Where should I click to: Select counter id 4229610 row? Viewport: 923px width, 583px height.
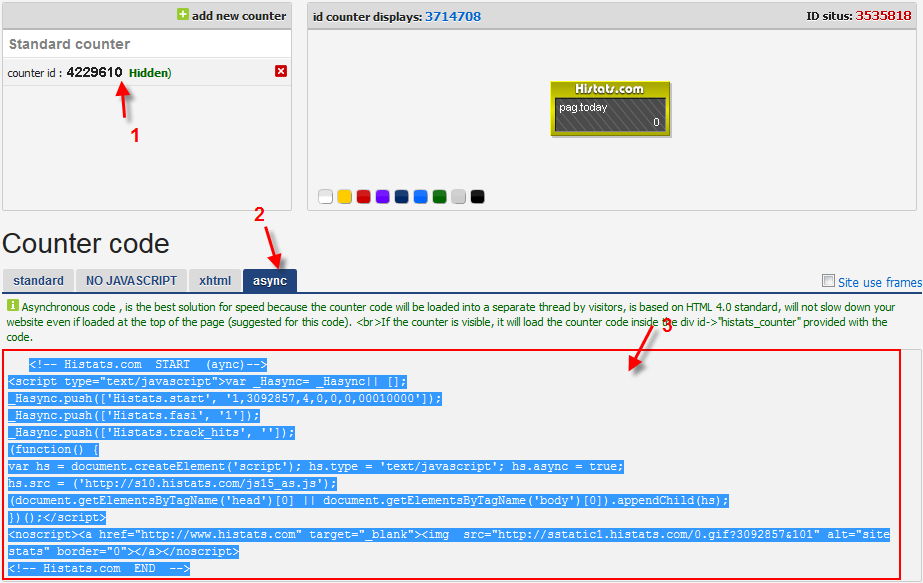pyautogui.click(x=147, y=72)
